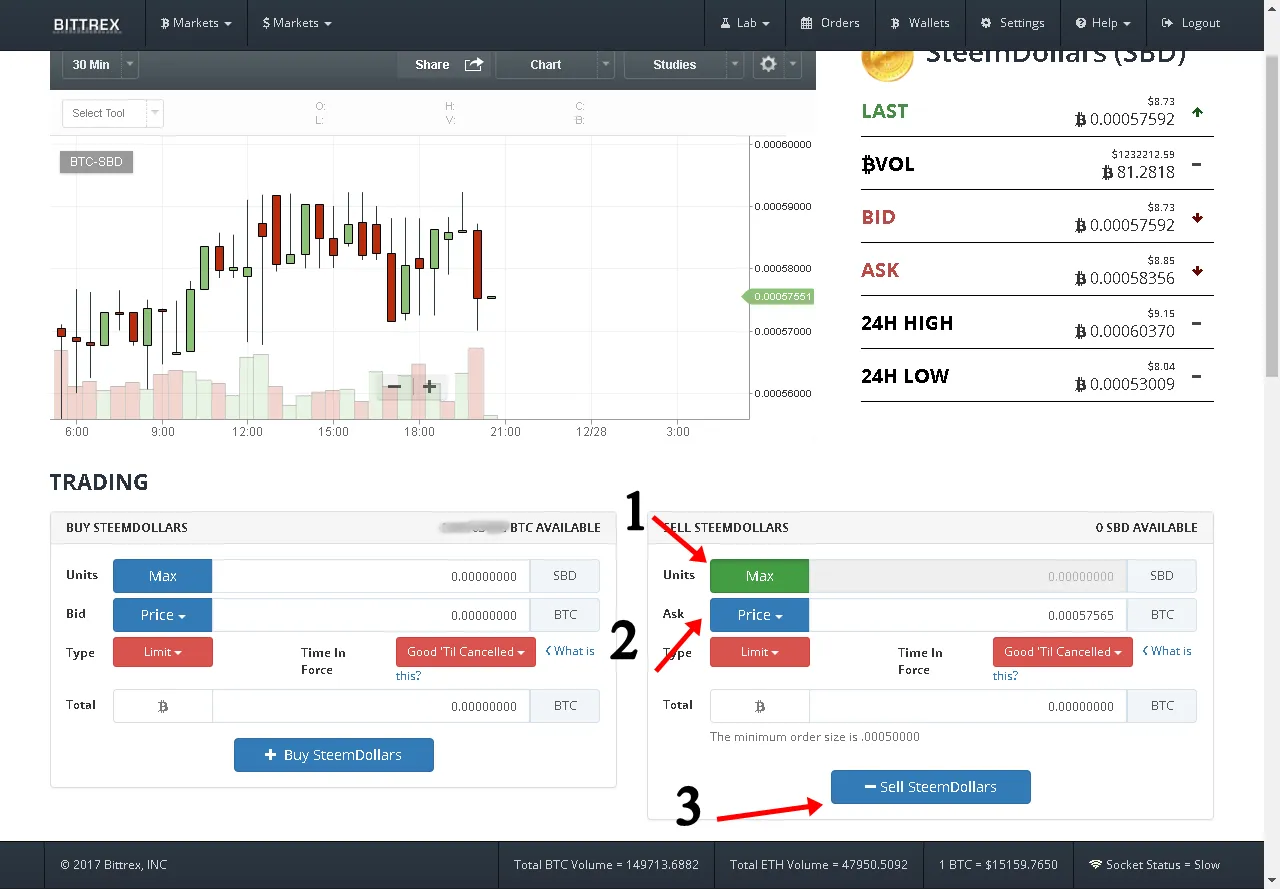Click the ASK down arrow indicator
This screenshot has width=1280, height=889.
tap(1197, 271)
